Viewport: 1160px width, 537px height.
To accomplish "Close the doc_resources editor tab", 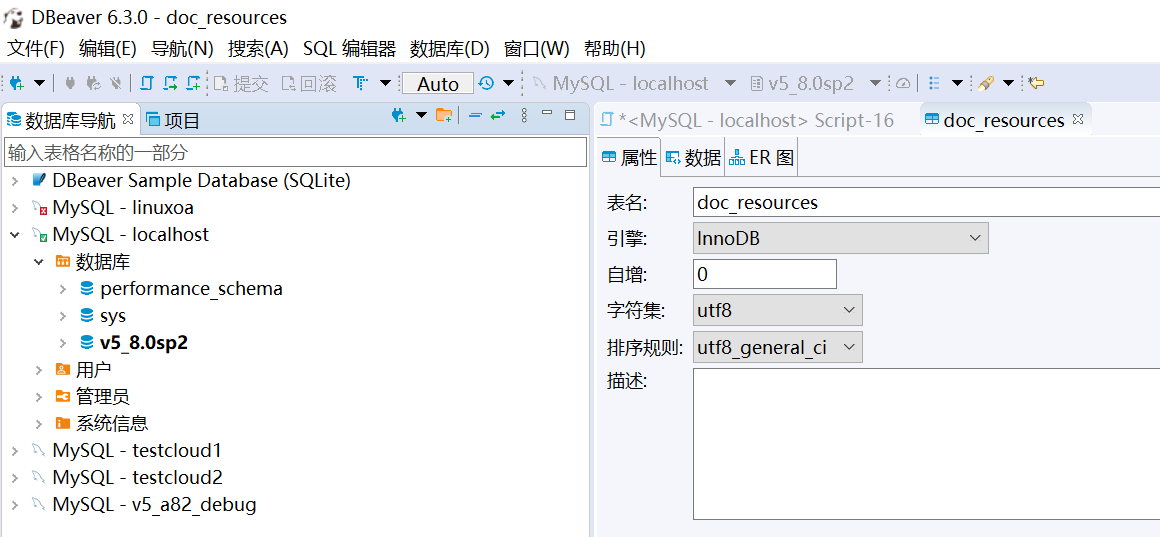I will (1078, 118).
